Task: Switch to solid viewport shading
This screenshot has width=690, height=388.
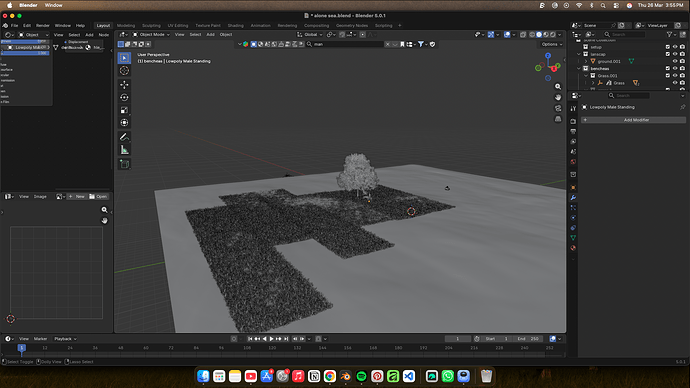Action: coord(539,34)
